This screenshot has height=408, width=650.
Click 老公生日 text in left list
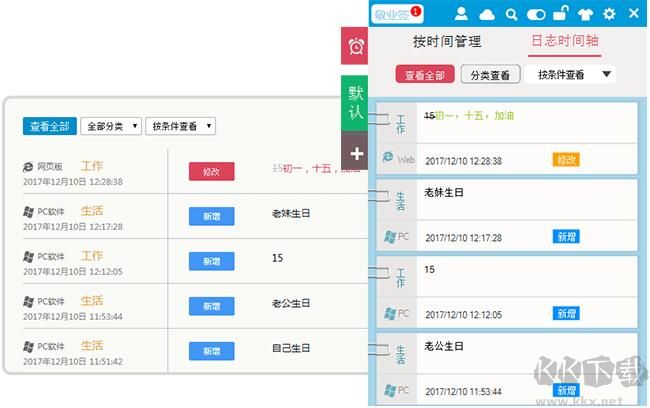click(291, 304)
